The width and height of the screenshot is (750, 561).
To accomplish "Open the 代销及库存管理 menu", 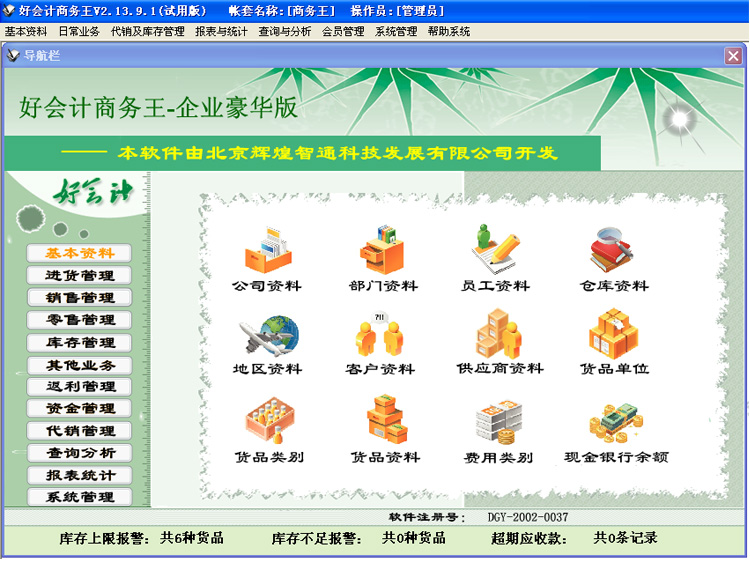I will pyautogui.click(x=147, y=32).
